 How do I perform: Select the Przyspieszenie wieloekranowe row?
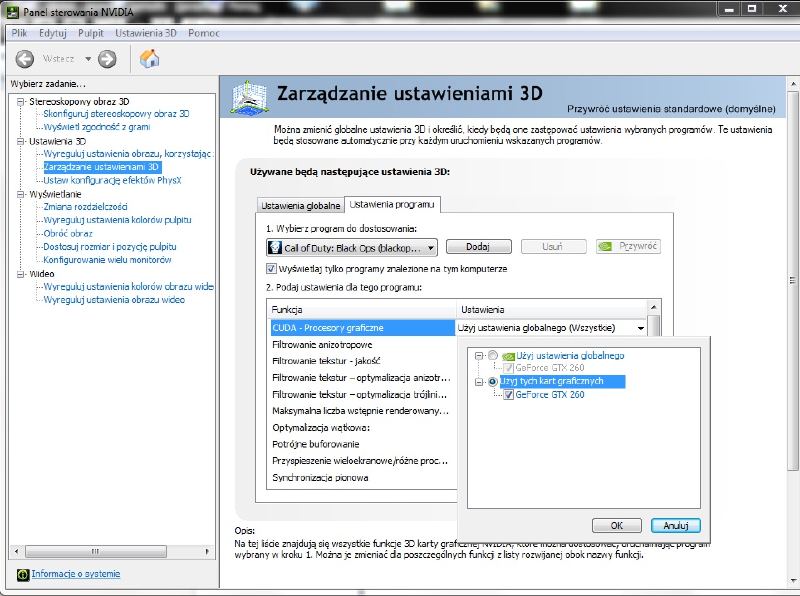coord(363,461)
